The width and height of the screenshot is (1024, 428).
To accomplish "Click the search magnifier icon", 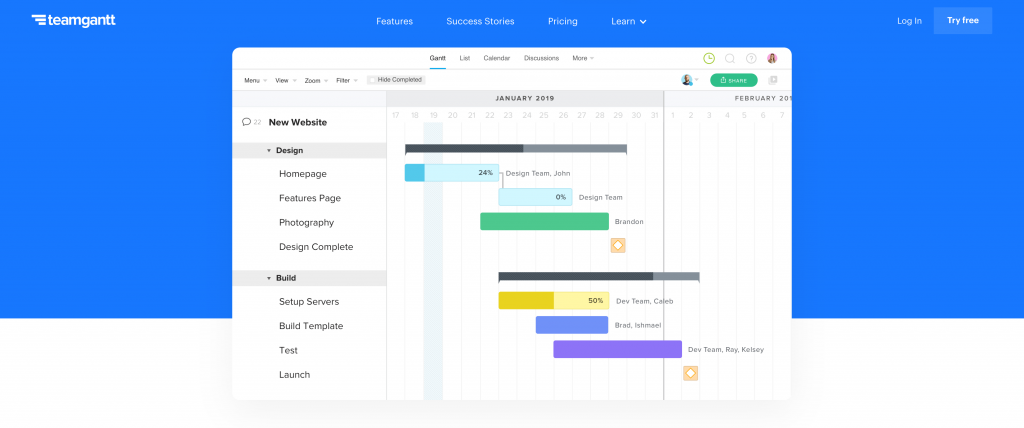I will (730, 58).
